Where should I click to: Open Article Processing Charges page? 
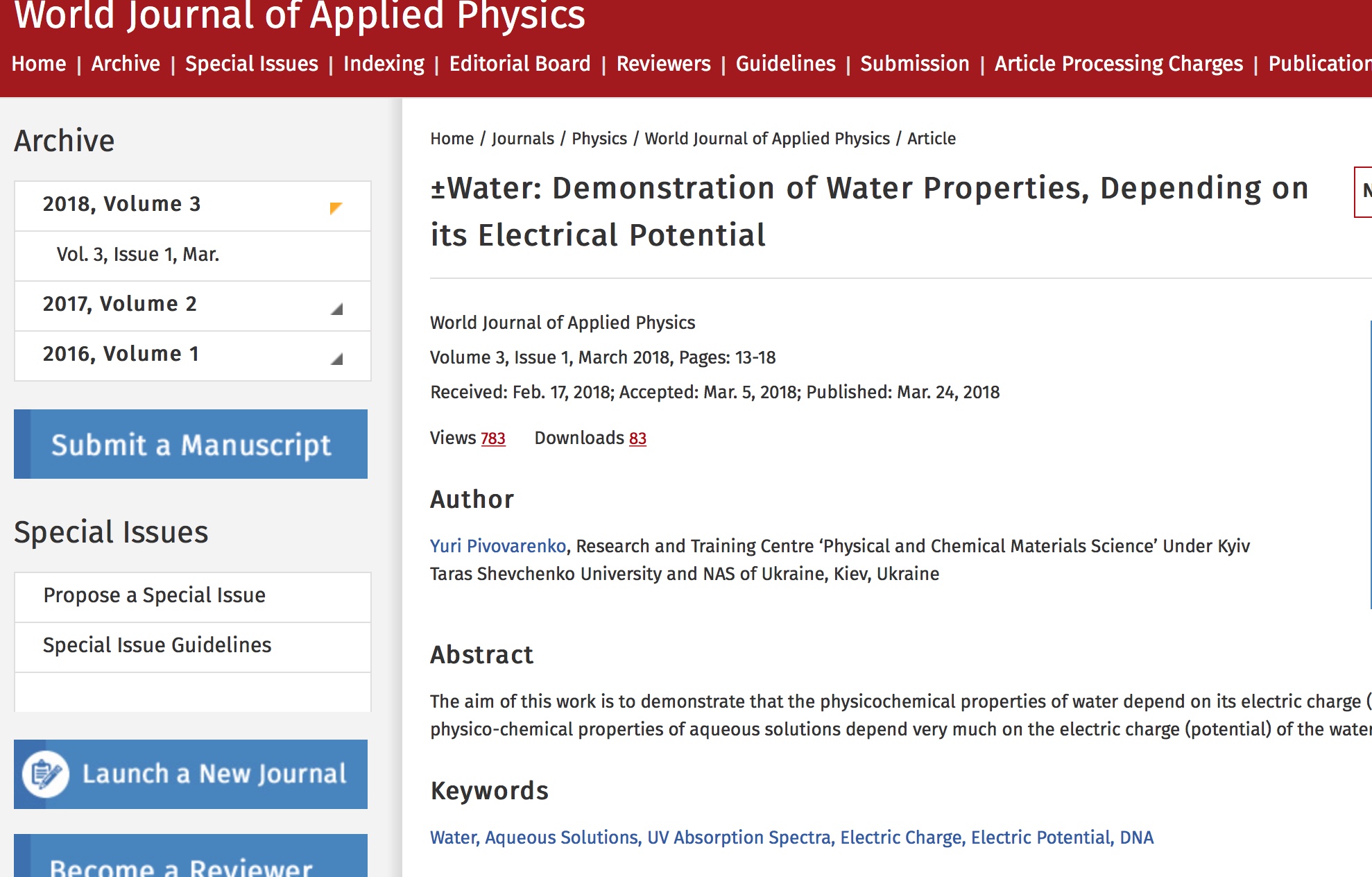click(1118, 64)
